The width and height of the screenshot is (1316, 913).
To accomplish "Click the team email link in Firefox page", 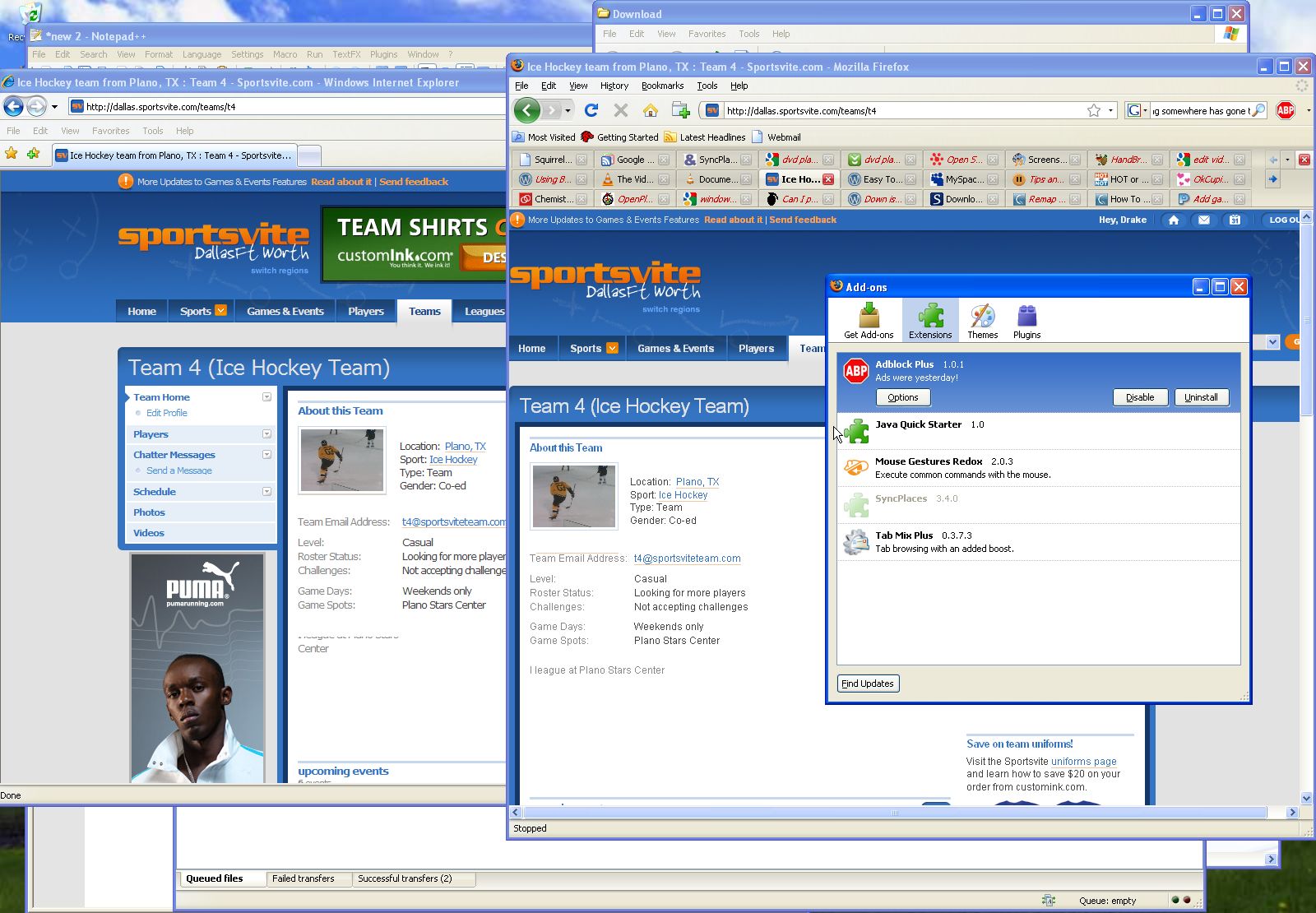I will point(687,558).
